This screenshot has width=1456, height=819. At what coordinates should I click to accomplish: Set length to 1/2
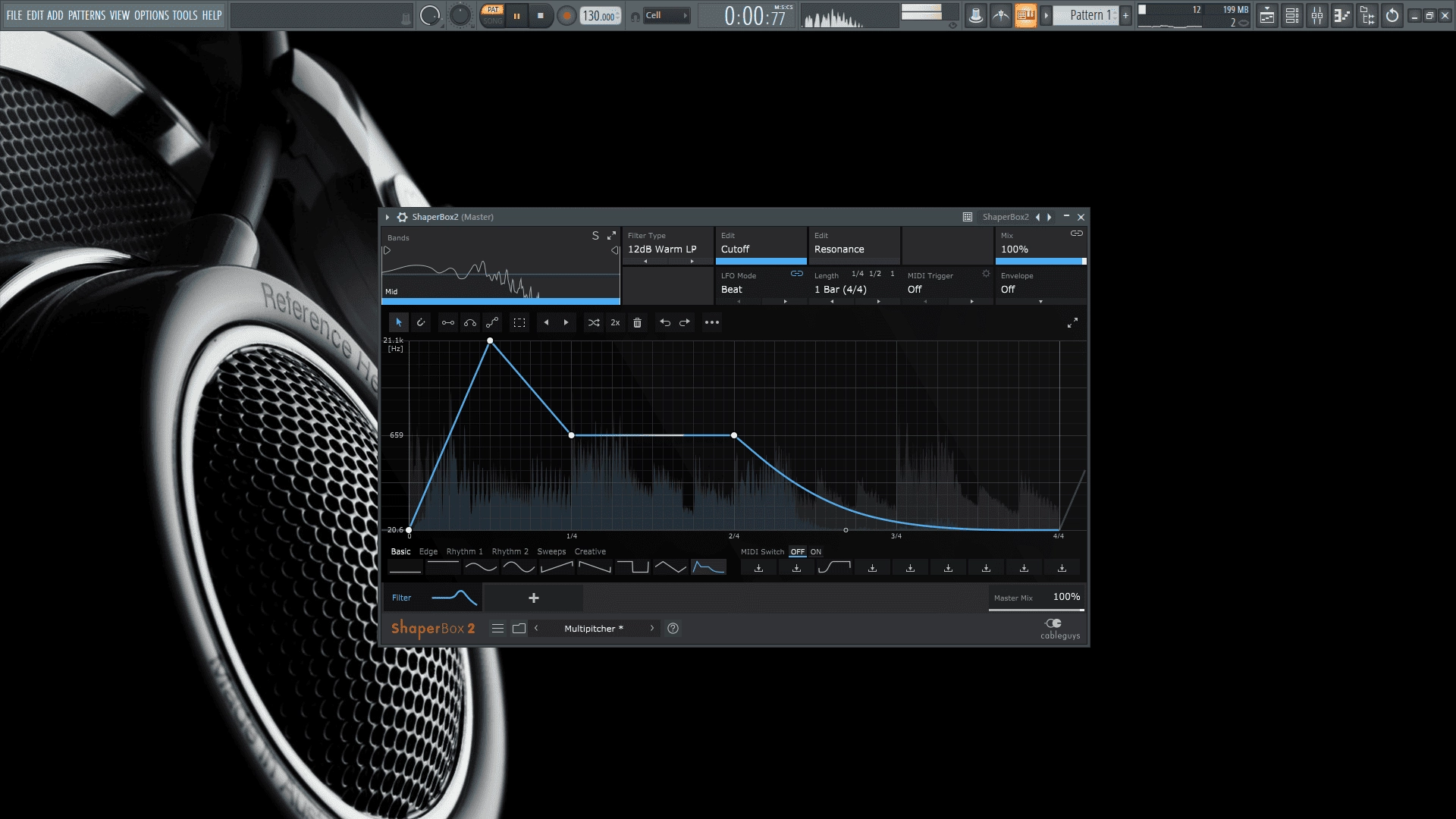coord(875,274)
